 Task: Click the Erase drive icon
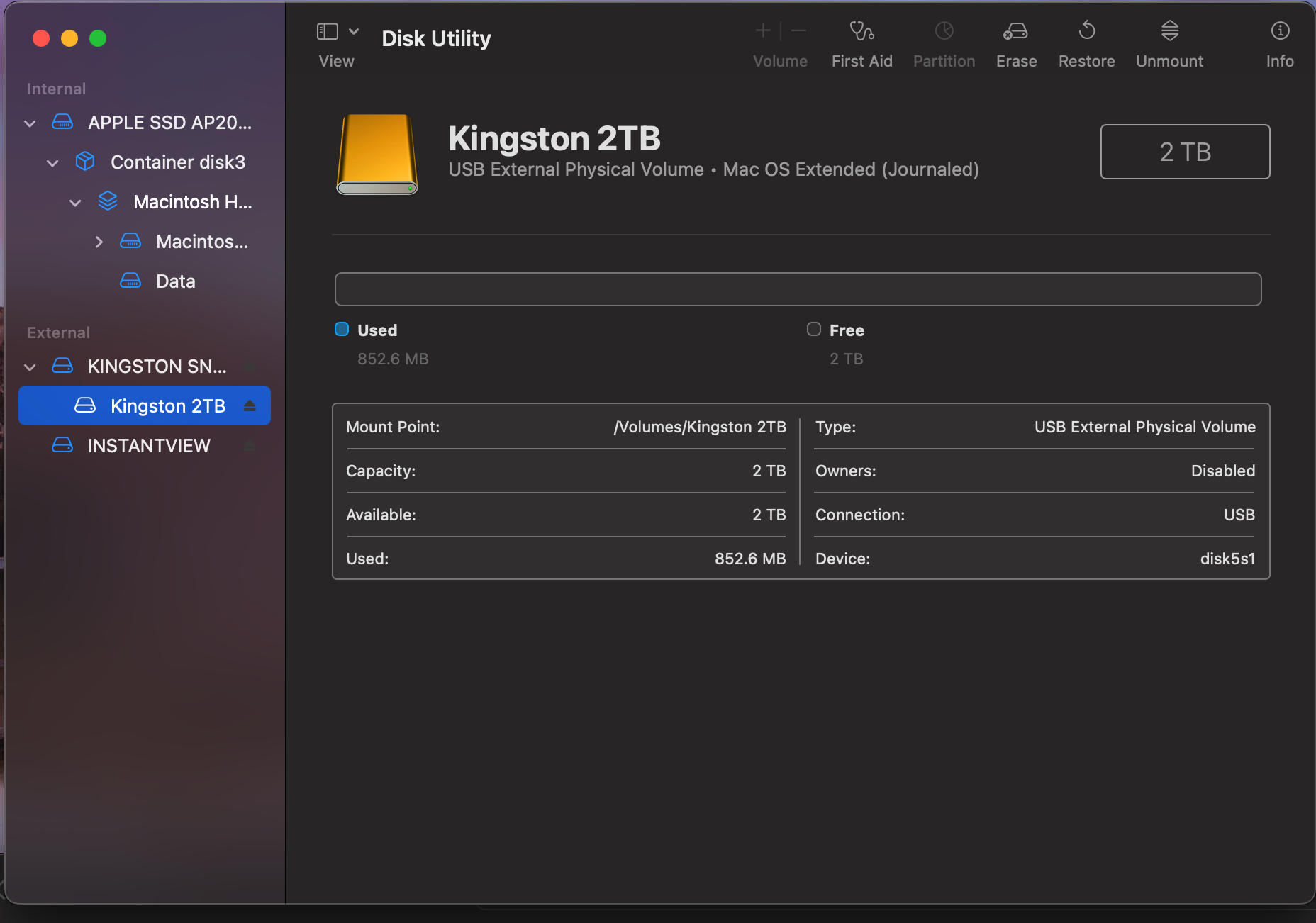[x=1015, y=31]
